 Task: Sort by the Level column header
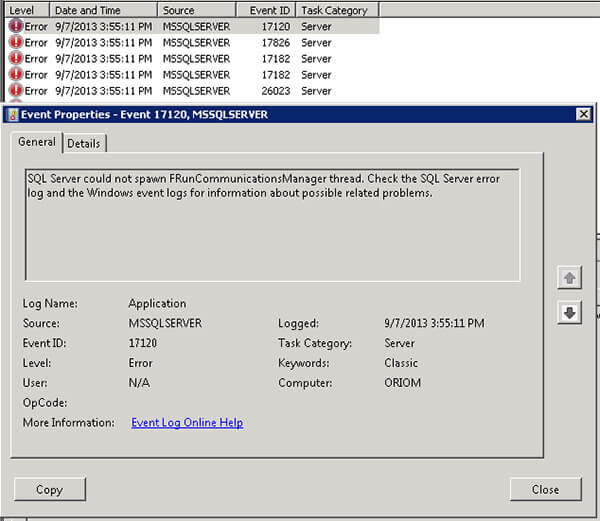coord(22,10)
